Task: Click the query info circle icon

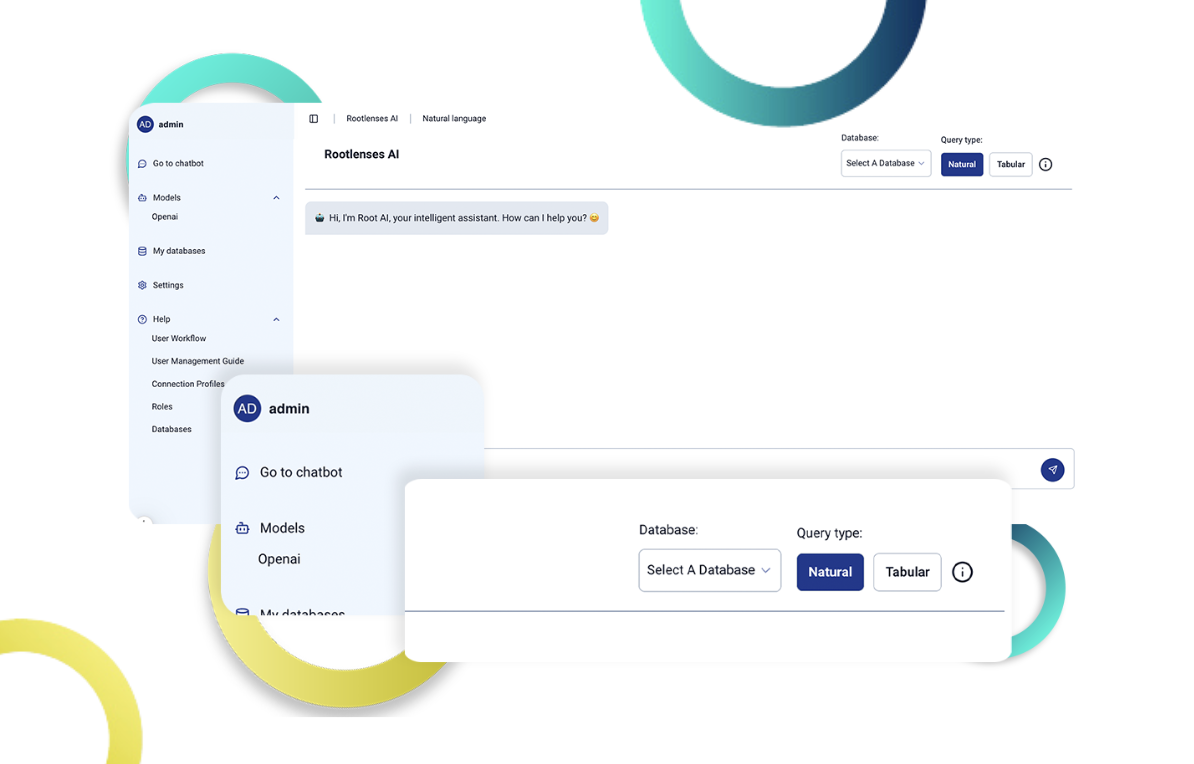Action: (1045, 164)
